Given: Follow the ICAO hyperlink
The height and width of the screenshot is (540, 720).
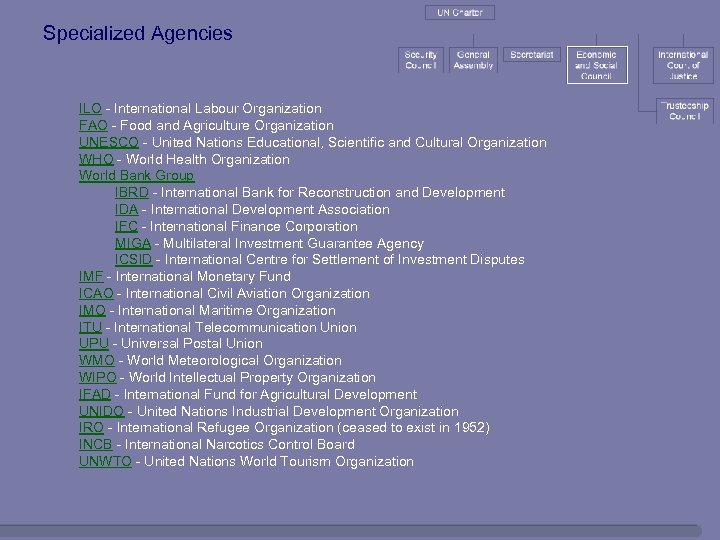Looking at the screenshot, I should [x=96, y=293].
